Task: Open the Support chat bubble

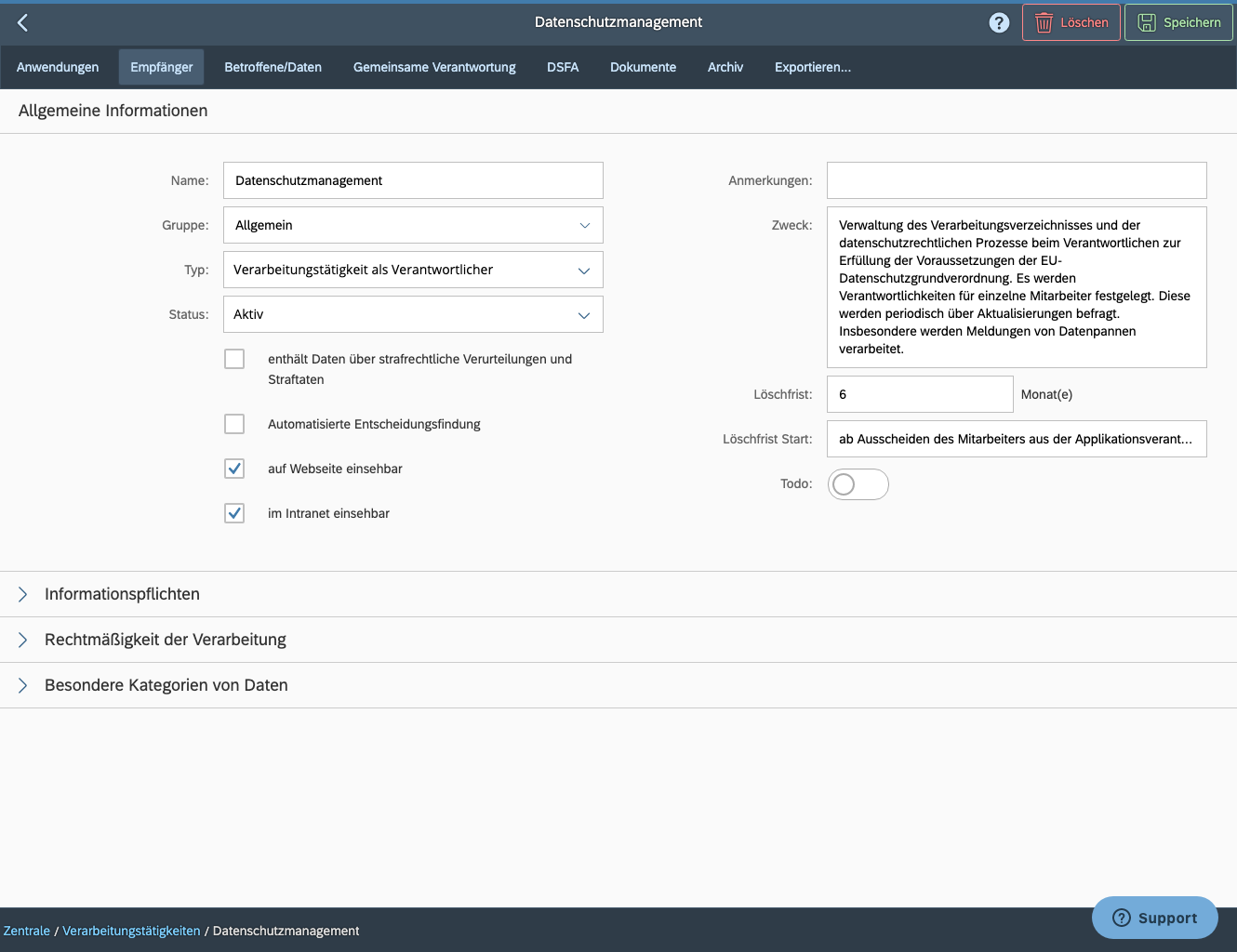Action: pyautogui.click(x=1154, y=918)
